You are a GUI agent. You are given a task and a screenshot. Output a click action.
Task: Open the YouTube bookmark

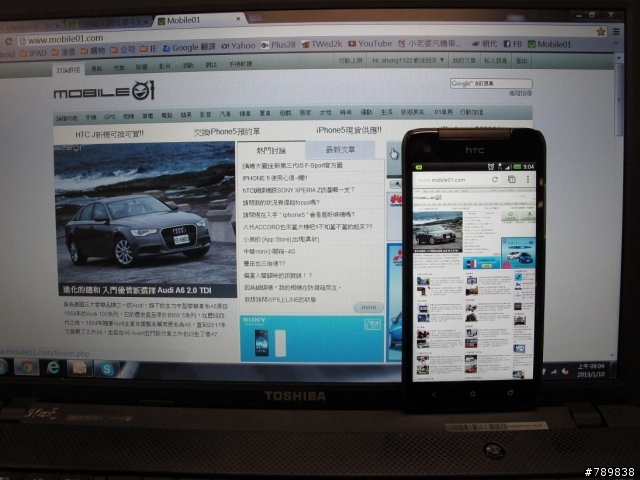[x=370, y=43]
